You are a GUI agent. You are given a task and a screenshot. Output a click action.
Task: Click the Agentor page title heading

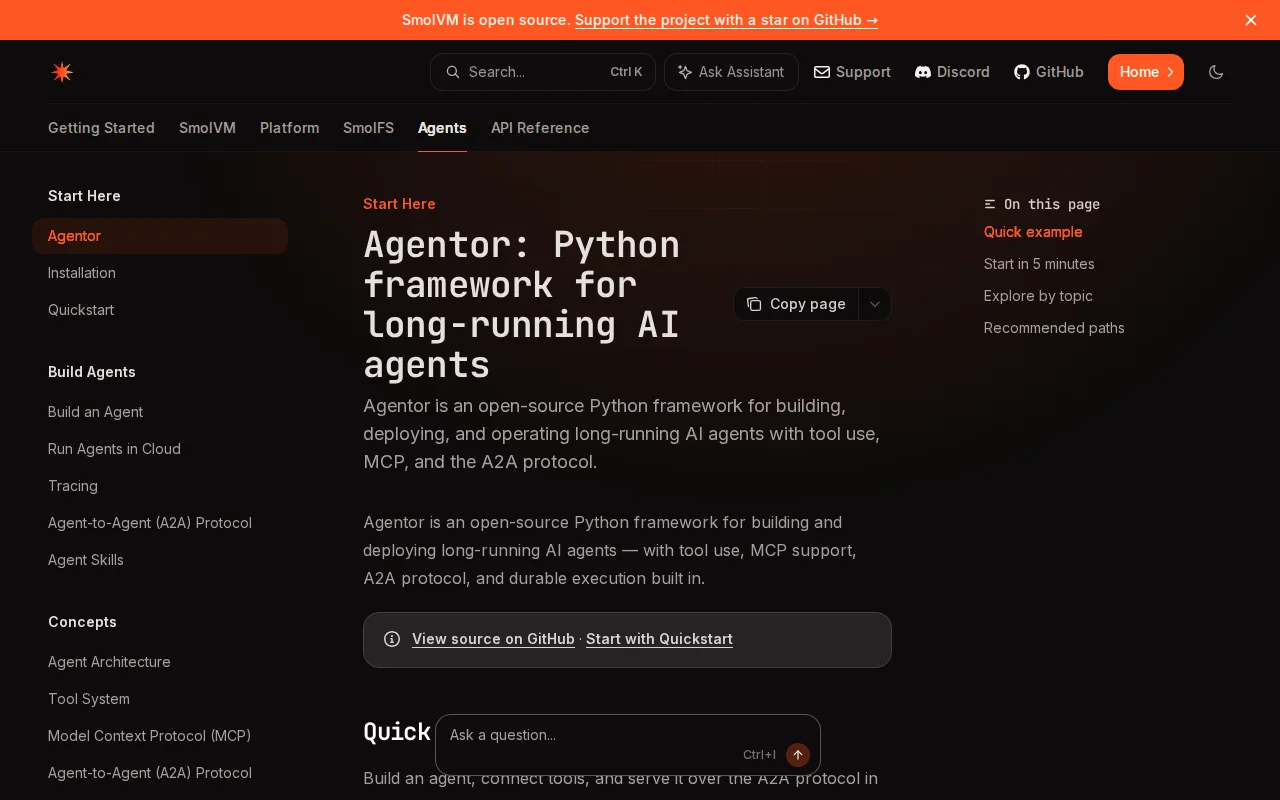tap(521, 304)
